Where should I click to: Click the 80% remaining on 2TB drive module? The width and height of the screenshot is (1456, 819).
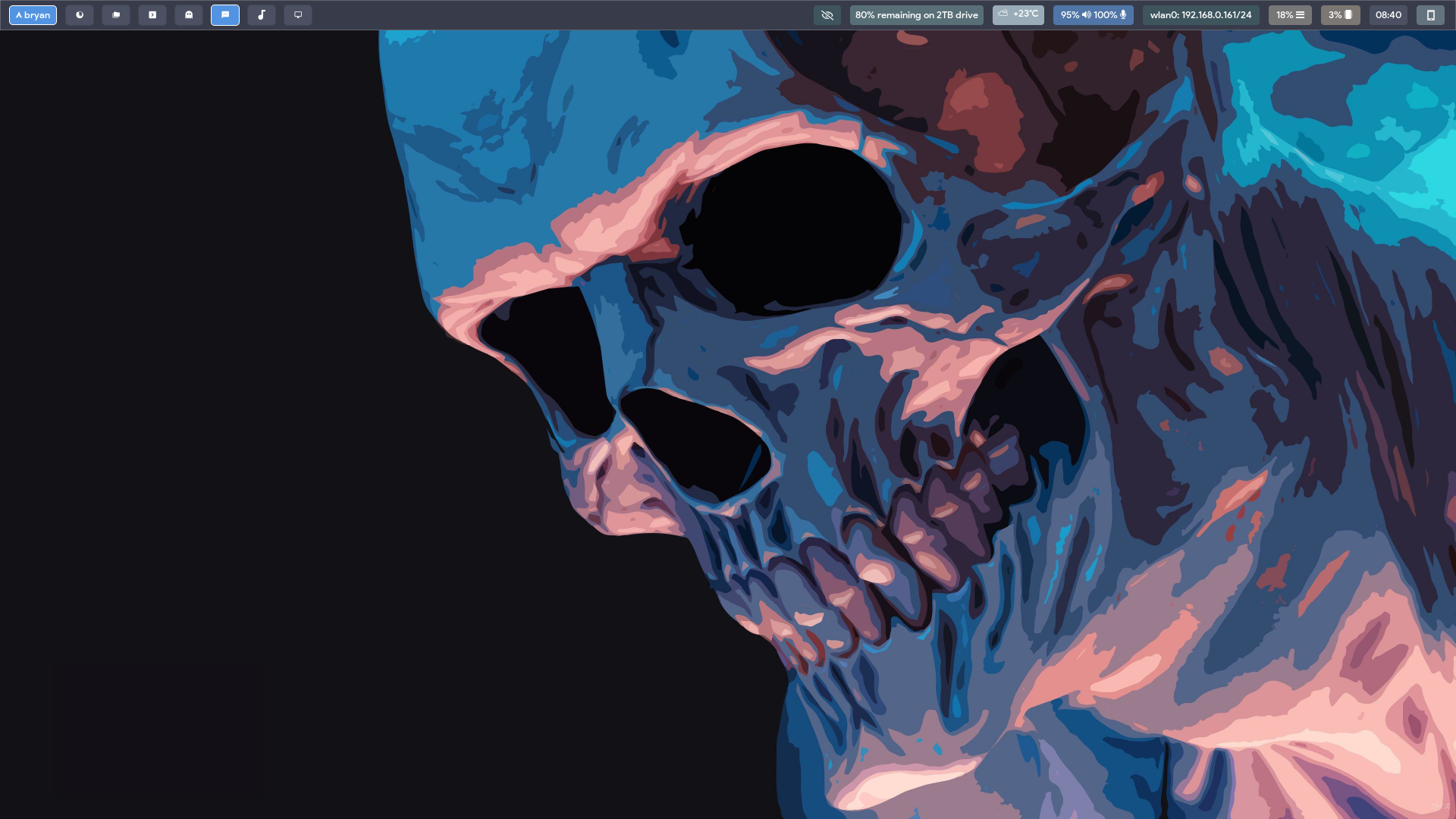[x=916, y=15]
